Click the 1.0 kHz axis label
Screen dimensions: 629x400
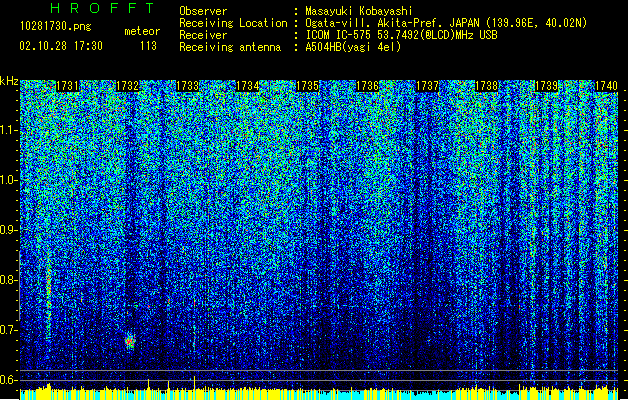(x=9, y=180)
